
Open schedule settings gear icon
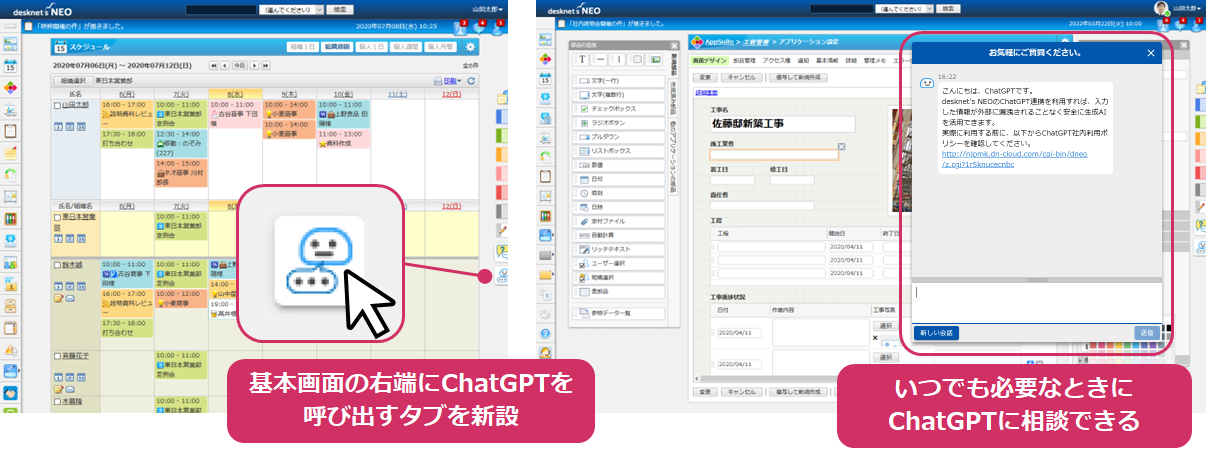tap(471, 47)
